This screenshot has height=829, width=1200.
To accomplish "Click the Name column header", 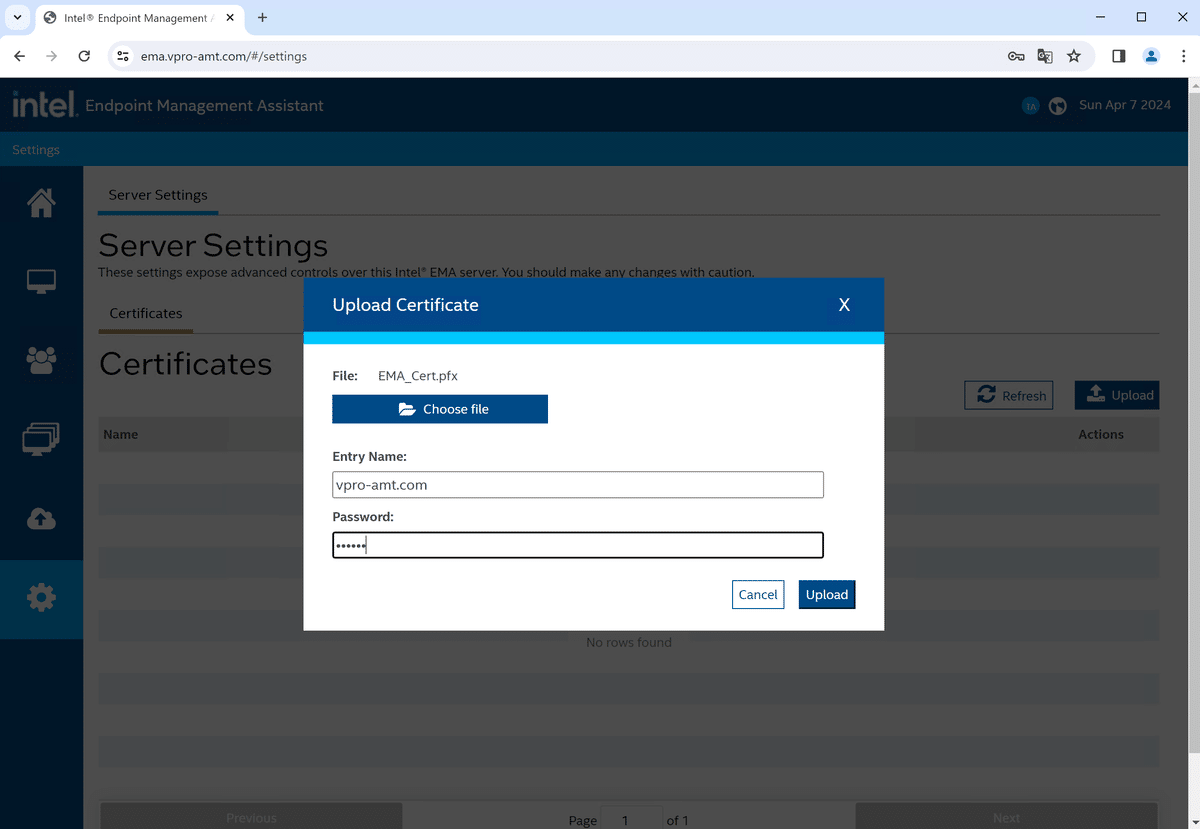I will coord(121,434).
